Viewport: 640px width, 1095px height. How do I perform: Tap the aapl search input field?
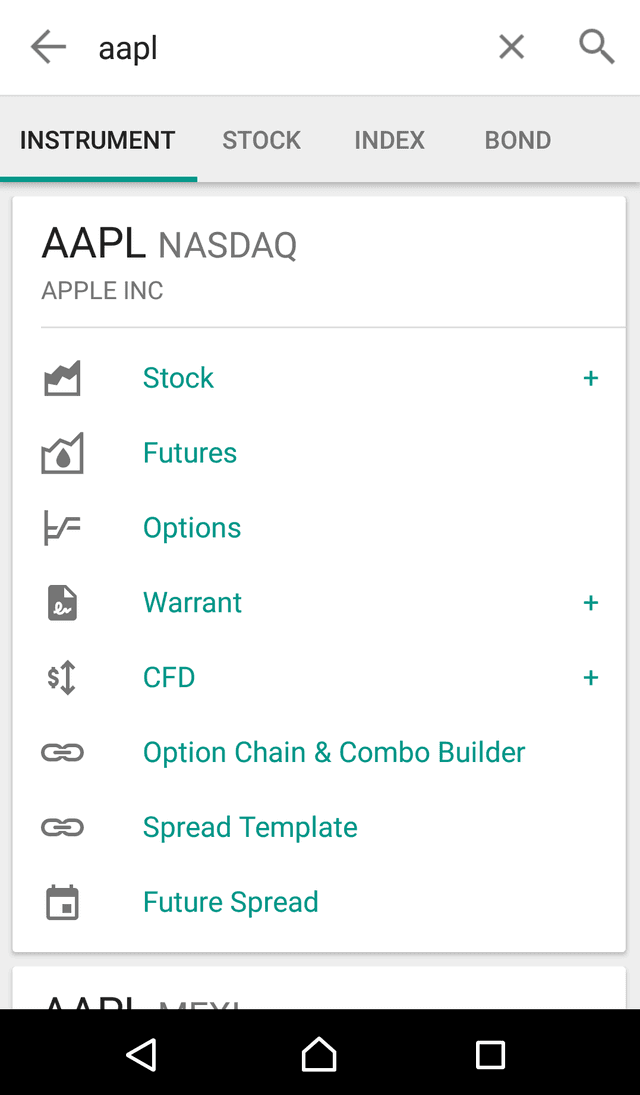pos(250,46)
